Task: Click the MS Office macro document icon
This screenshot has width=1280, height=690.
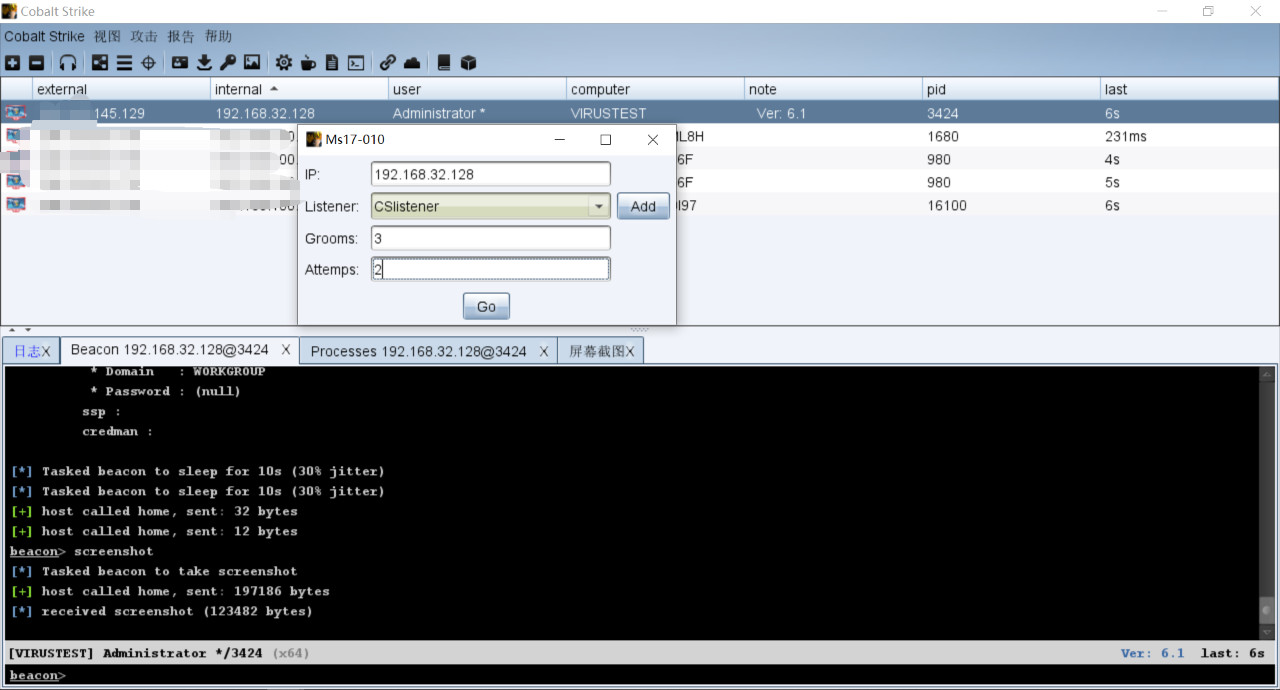Action: point(332,63)
